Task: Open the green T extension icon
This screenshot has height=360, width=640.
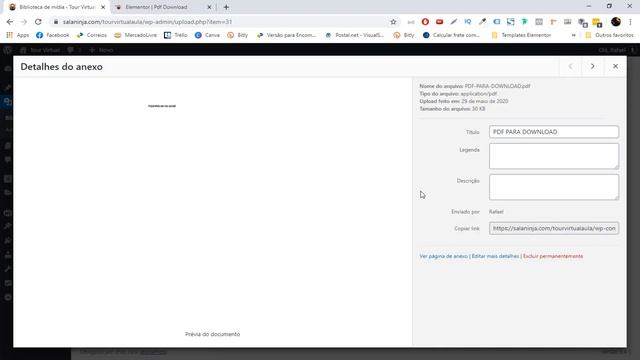Action: pyautogui.click(x=524, y=22)
